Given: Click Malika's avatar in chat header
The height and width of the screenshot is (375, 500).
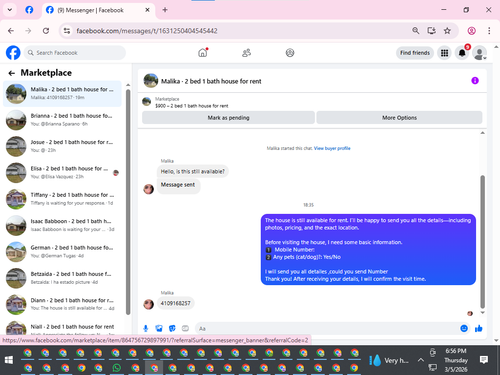Looking at the screenshot, I should pyautogui.click(x=151, y=81).
